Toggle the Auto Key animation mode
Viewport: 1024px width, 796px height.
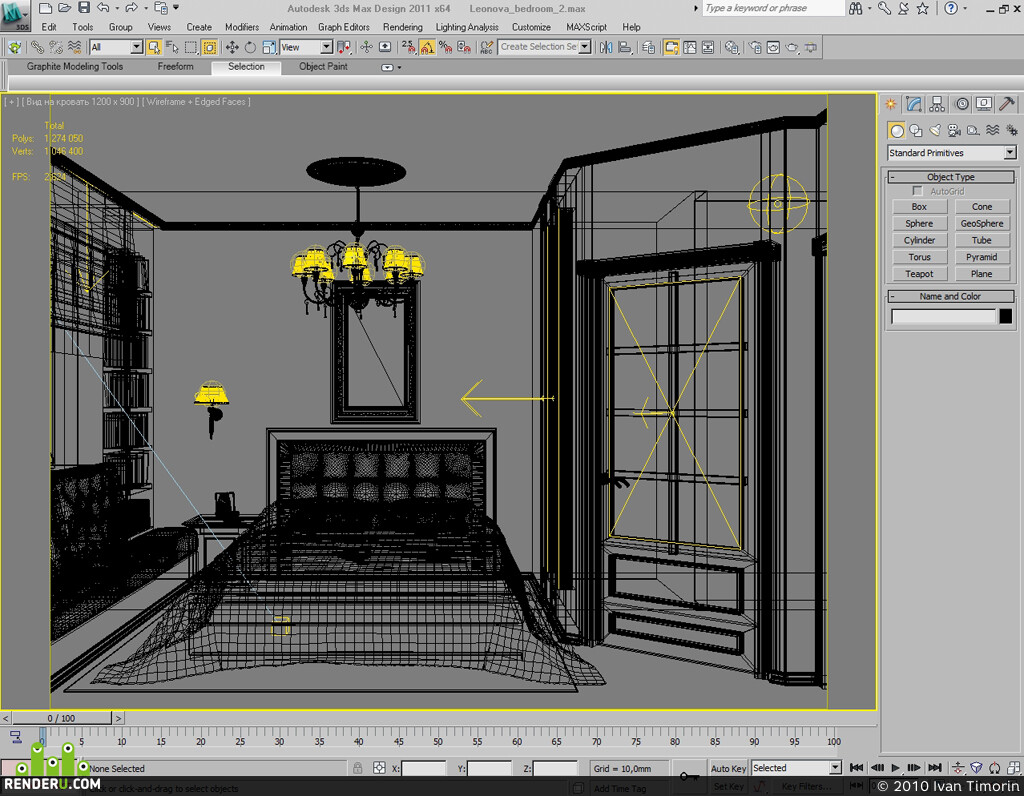pos(728,768)
